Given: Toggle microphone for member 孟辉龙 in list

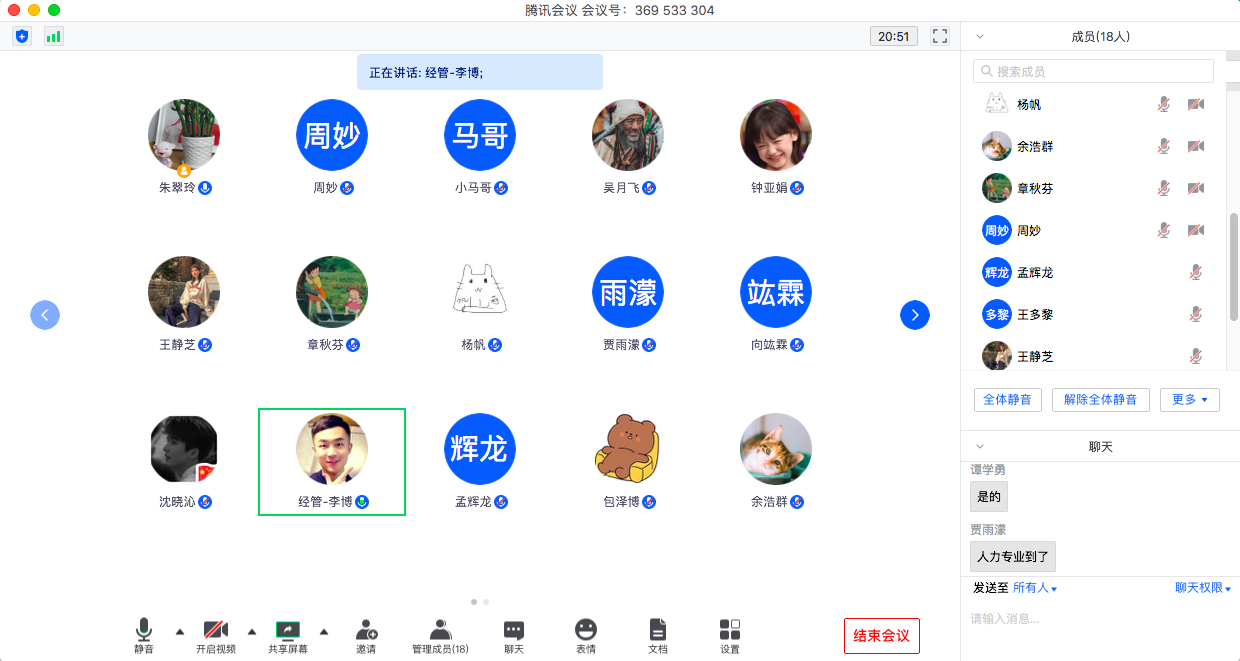Looking at the screenshot, I should click(x=1195, y=272).
